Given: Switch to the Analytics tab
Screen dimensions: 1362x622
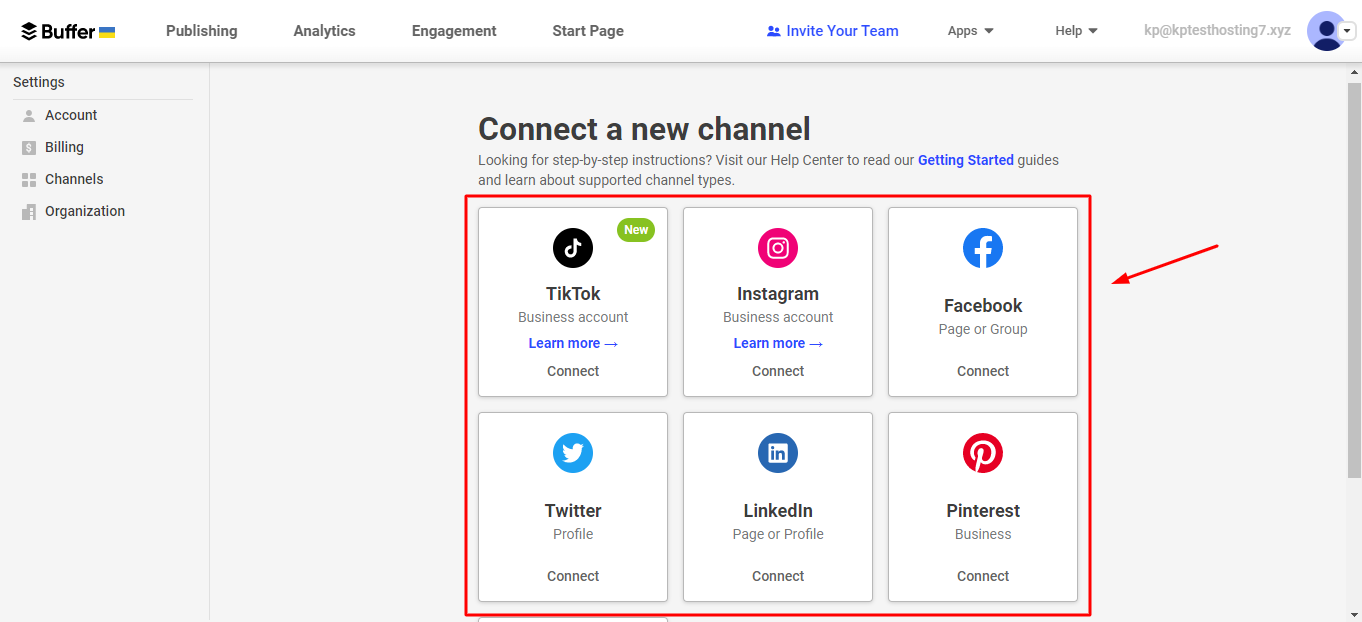Looking at the screenshot, I should click(x=324, y=31).
